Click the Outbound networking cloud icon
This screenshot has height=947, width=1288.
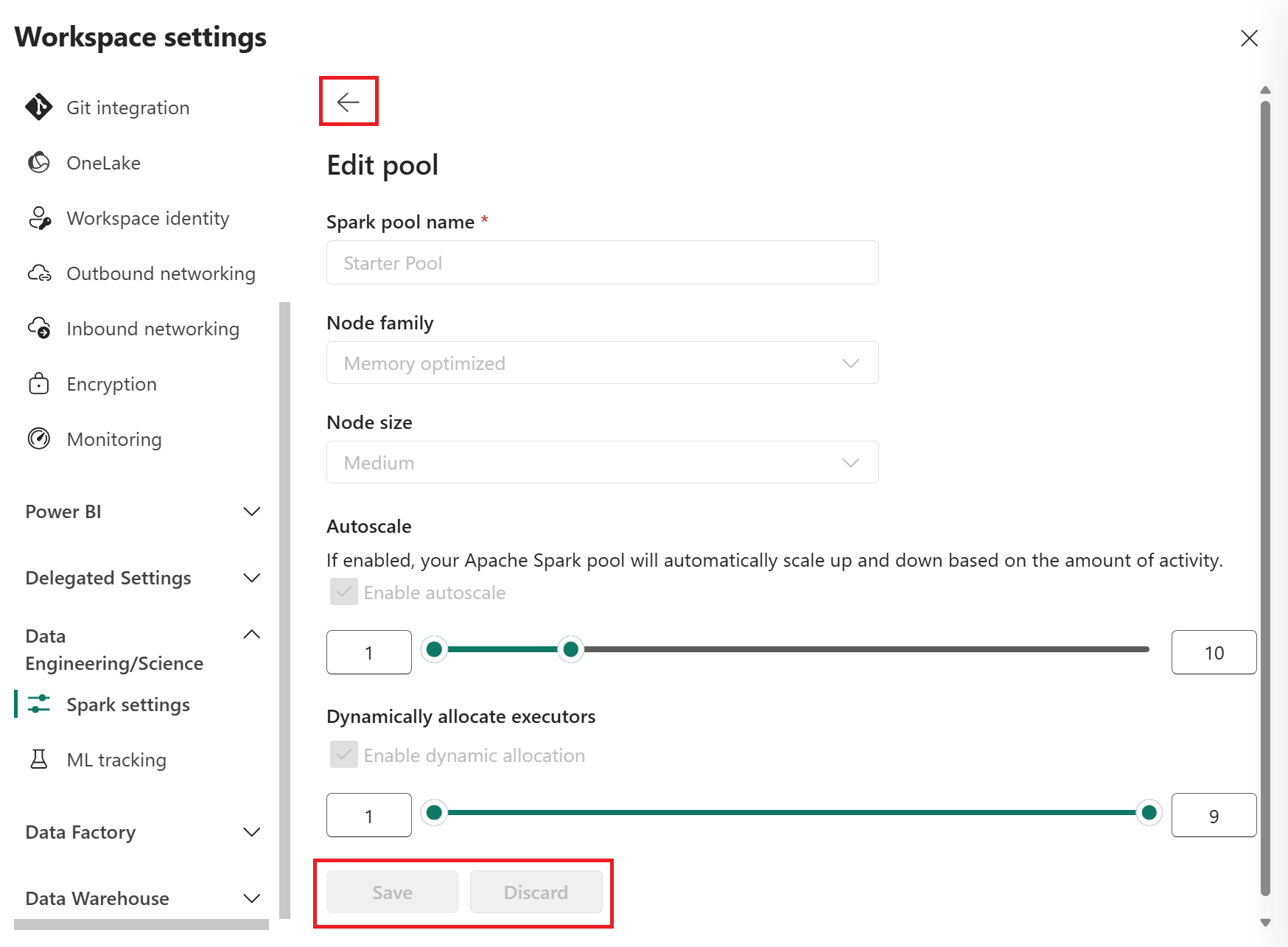(39, 273)
